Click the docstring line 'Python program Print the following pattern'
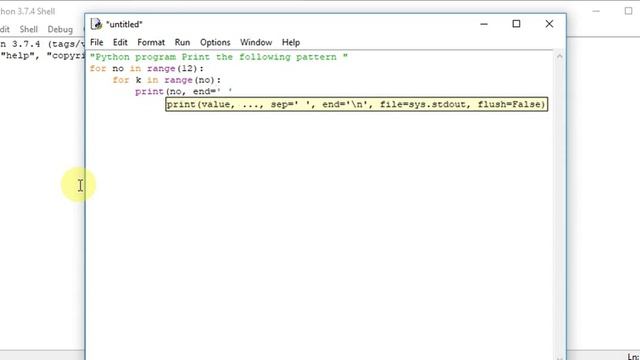Viewport: 640px width, 360px height. point(219,57)
